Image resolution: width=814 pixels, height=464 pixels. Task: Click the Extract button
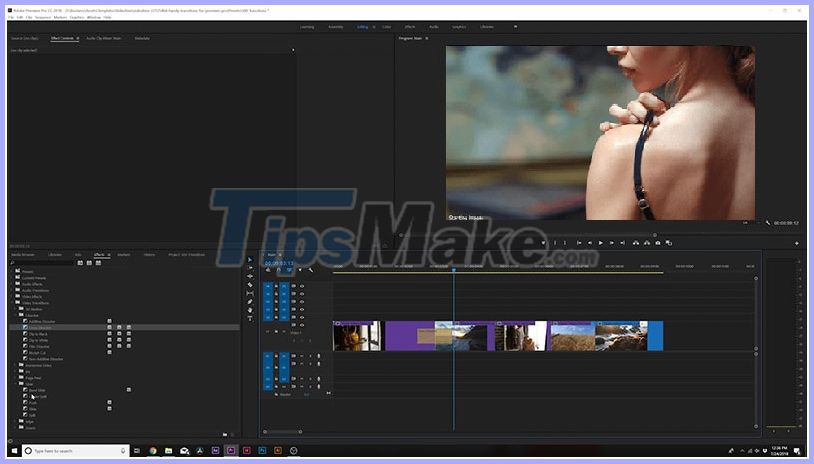point(647,243)
